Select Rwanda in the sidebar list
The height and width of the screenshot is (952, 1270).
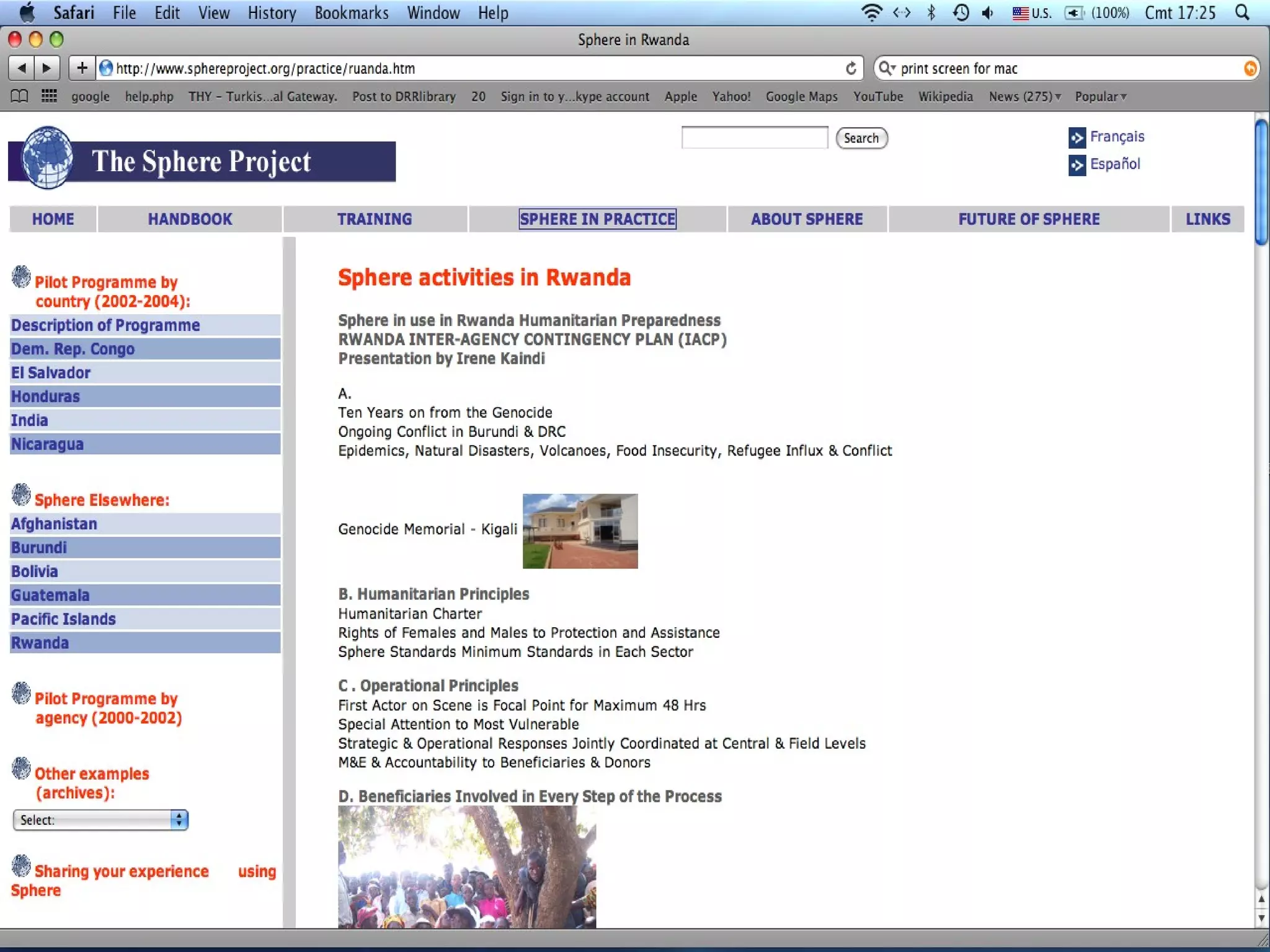pyautogui.click(x=40, y=643)
